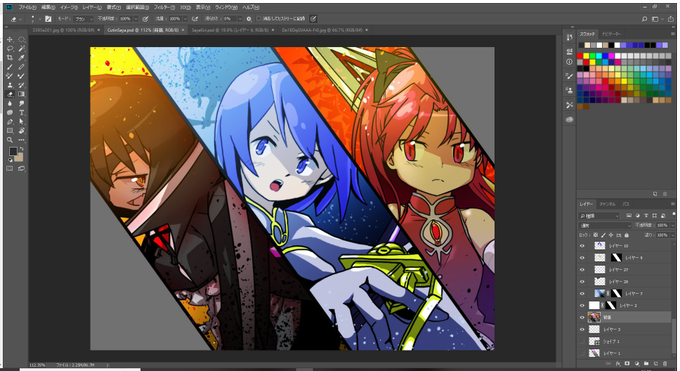Open the Edit Toolbar three-dots button
The width and height of the screenshot is (680, 371).
pyautogui.click(x=21, y=140)
